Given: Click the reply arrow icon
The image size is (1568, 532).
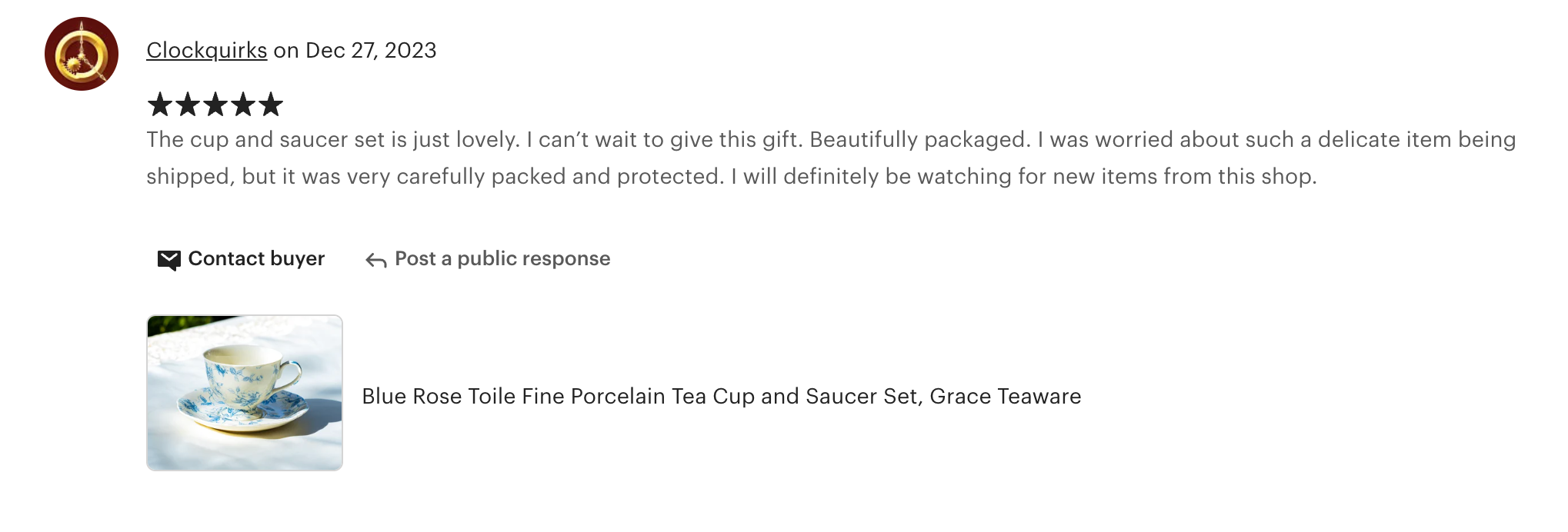Looking at the screenshot, I should (375, 261).
